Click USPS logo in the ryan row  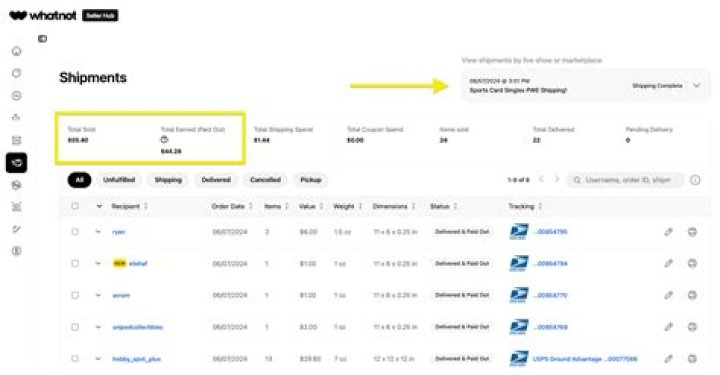coord(519,231)
